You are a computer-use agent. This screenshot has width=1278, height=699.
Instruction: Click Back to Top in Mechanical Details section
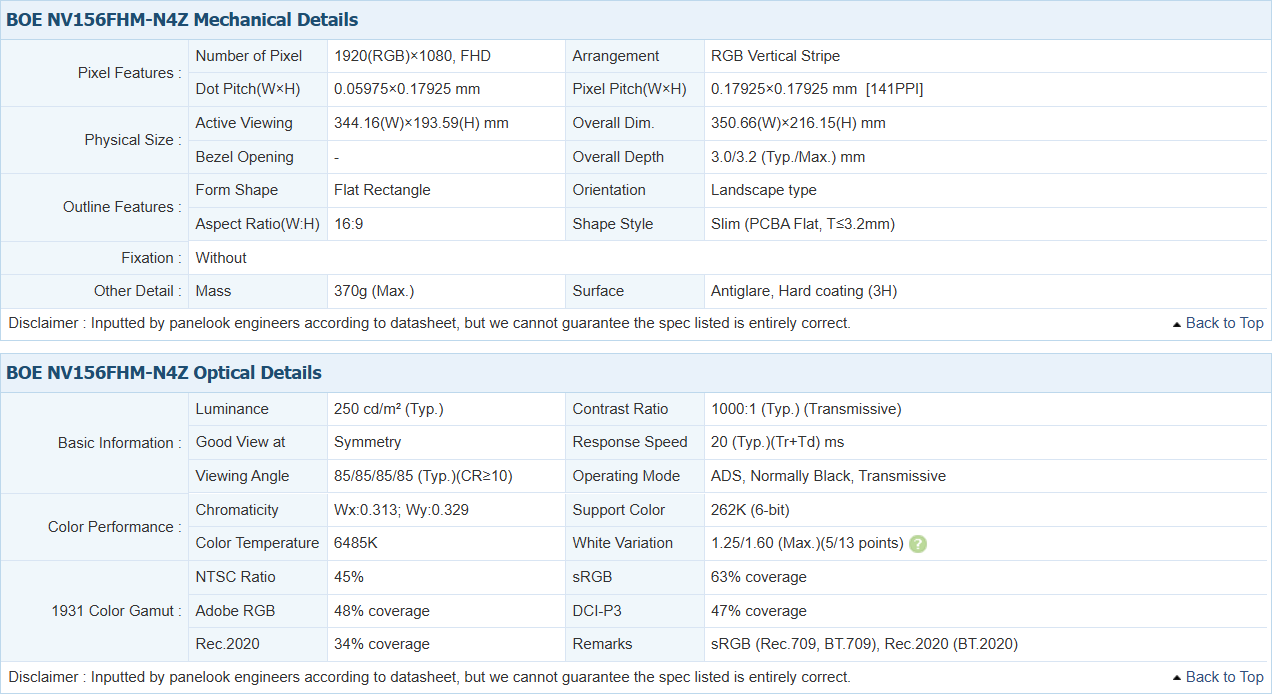pyautogui.click(x=1217, y=323)
